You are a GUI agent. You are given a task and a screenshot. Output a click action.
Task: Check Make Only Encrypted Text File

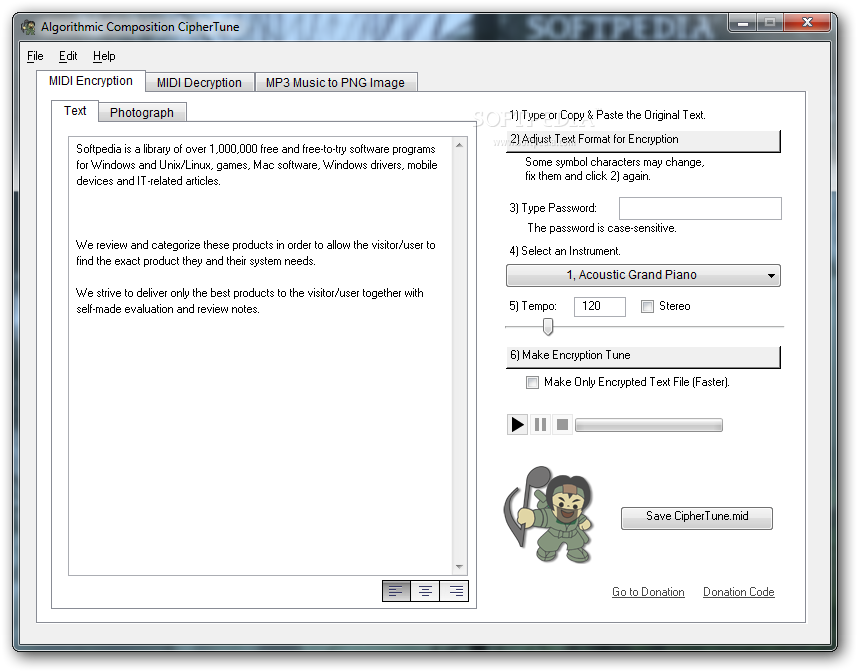(x=532, y=383)
